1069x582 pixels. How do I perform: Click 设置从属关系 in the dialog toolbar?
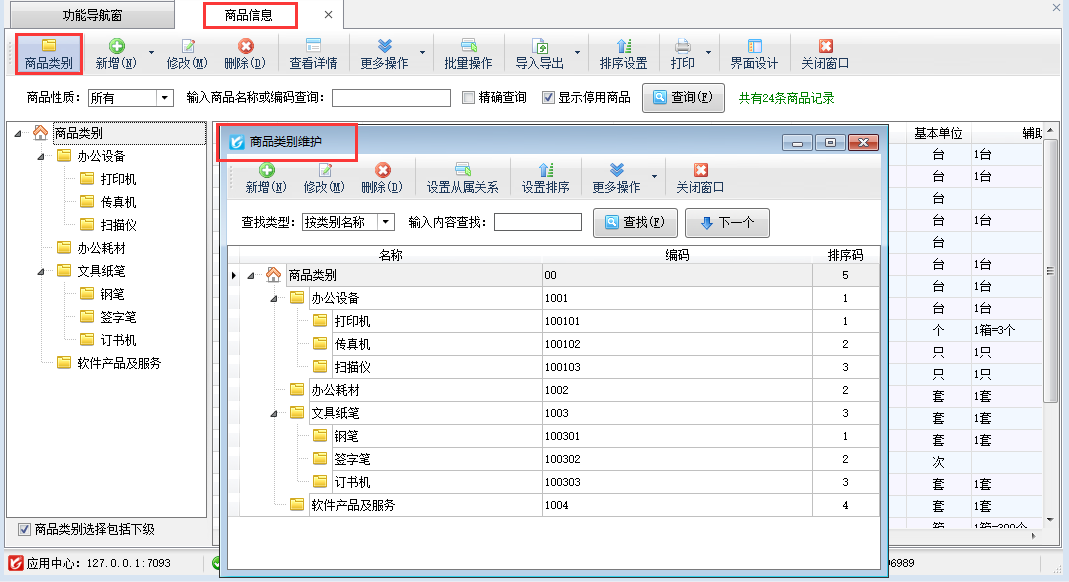(x=462, y=178)
